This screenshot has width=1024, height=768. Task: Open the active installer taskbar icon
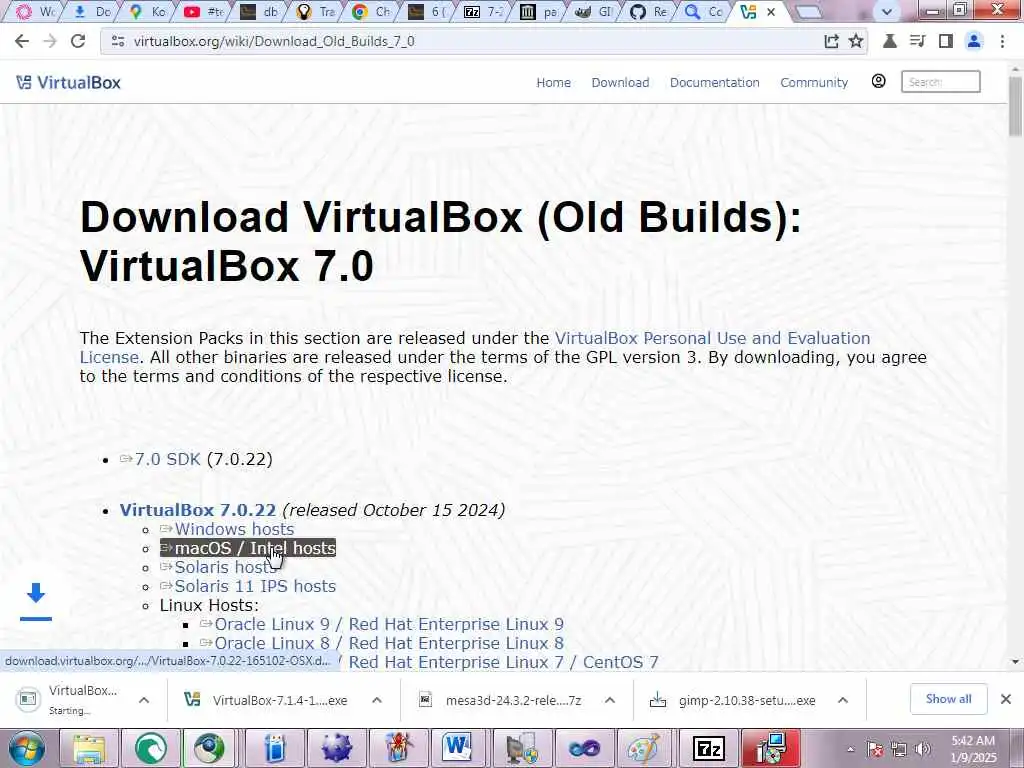[771, 748]
